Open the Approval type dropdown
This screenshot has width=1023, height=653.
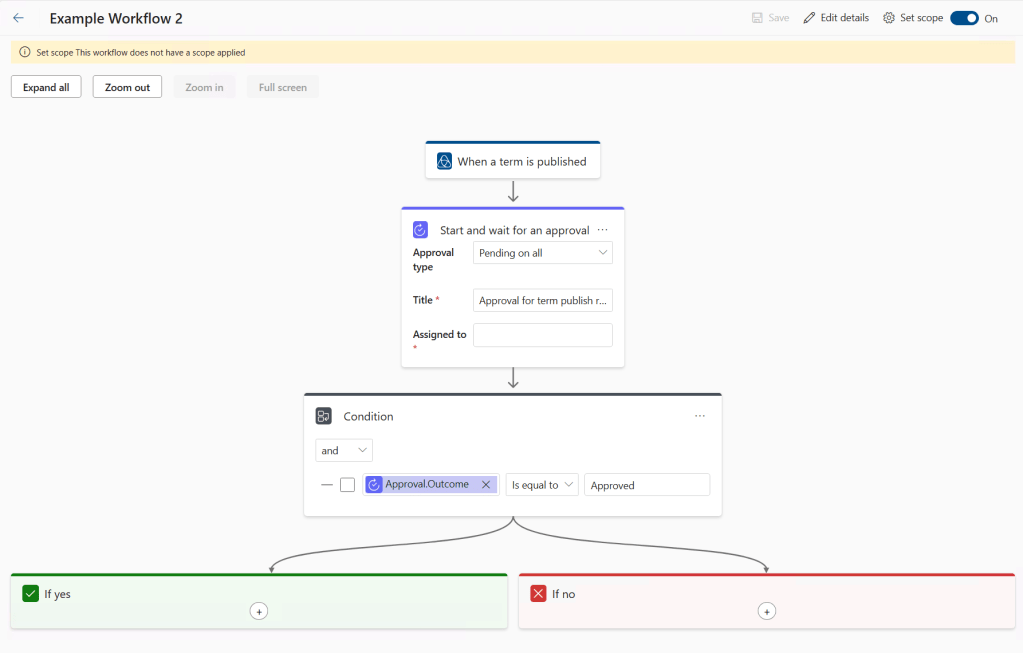(x=542, y=253)
